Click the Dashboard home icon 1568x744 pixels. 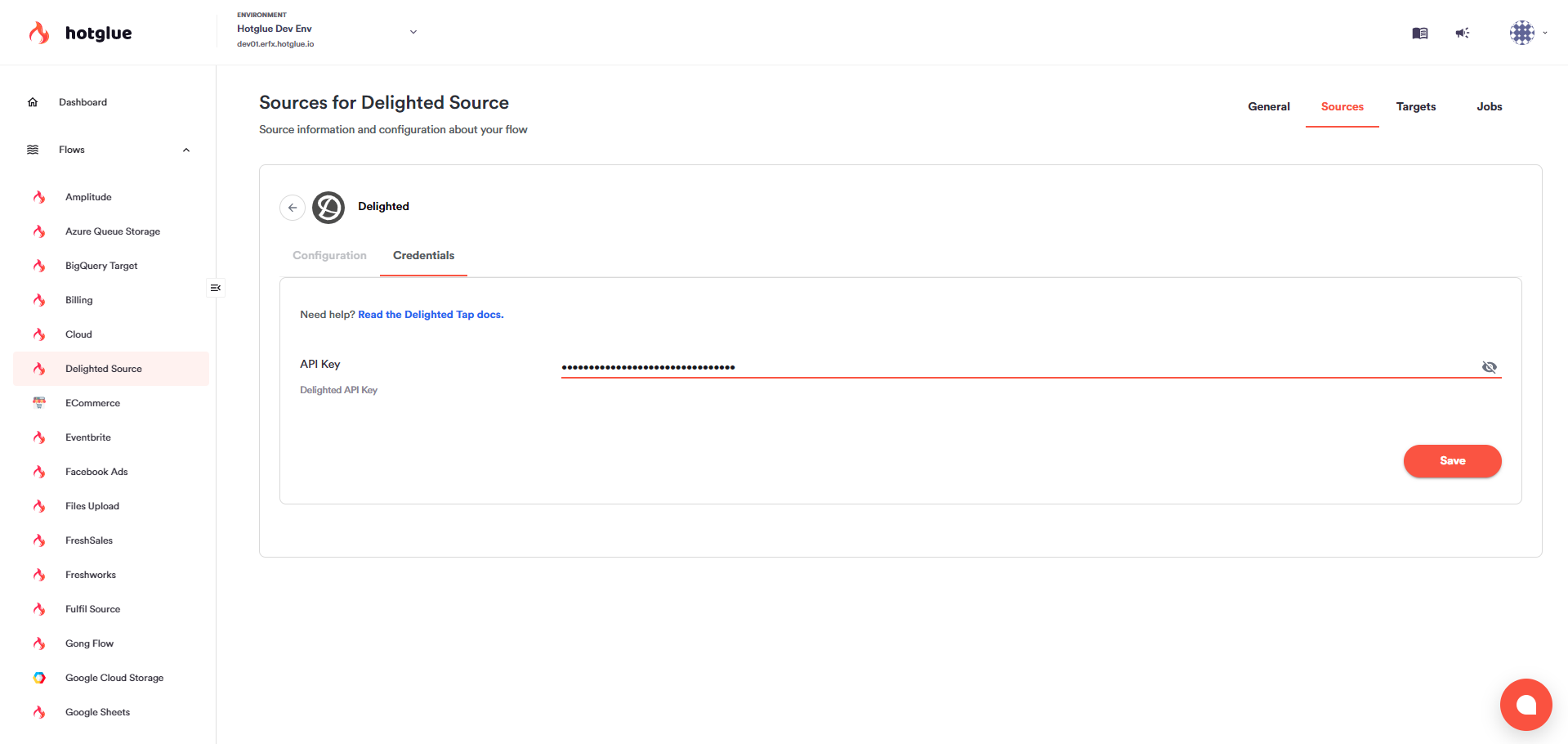pos(33,102)
